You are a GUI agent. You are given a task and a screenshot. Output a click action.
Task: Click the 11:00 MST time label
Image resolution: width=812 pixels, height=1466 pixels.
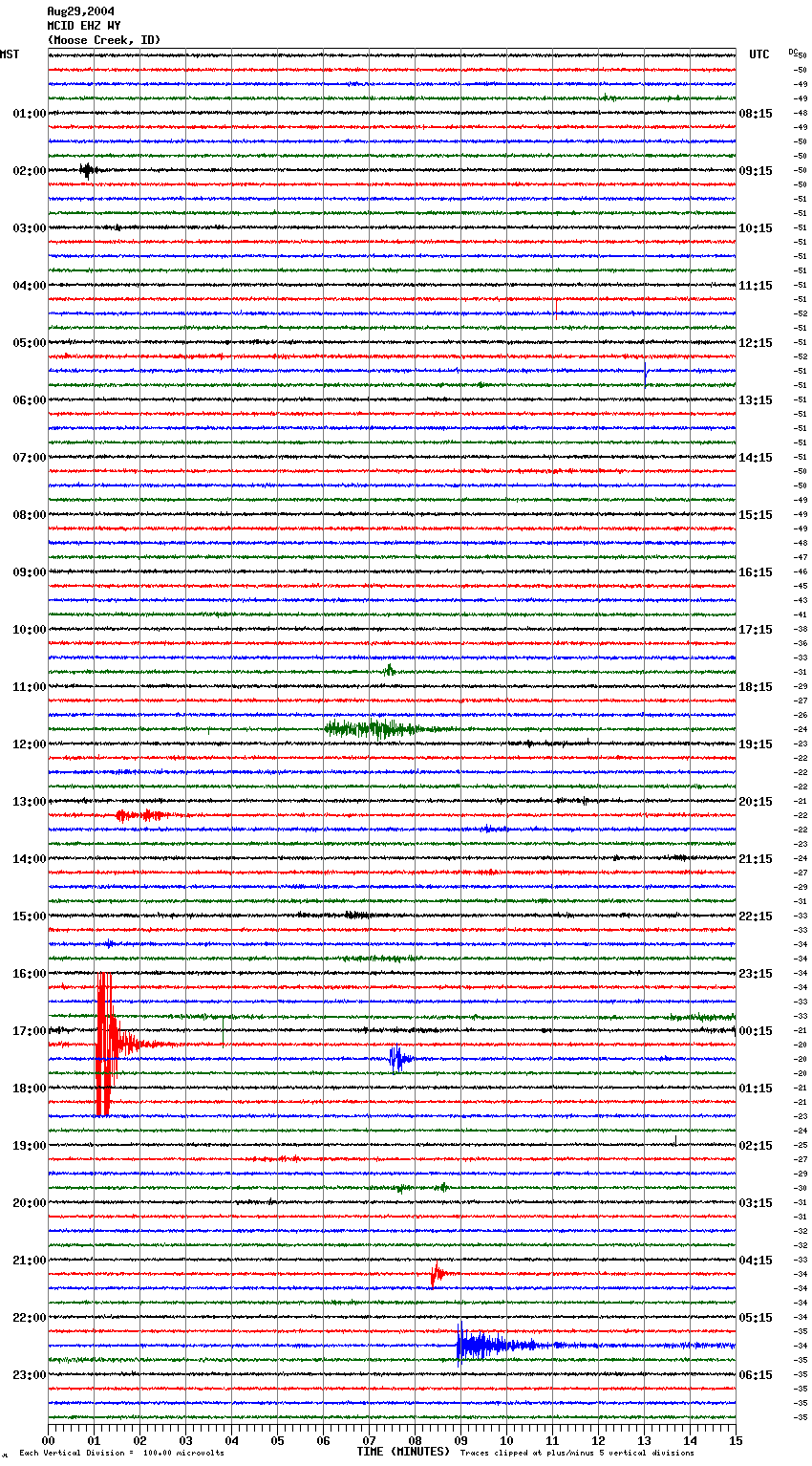(30, 687)
